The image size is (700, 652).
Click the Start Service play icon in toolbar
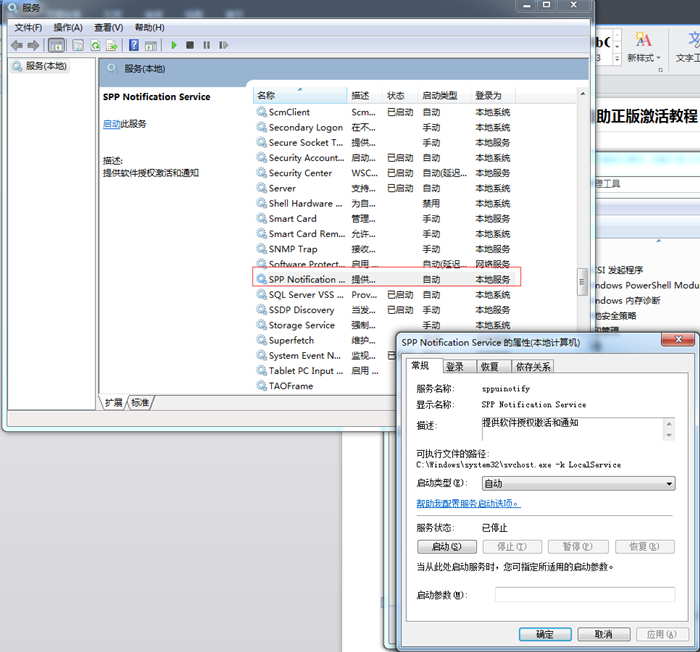(x=174, y=45)
